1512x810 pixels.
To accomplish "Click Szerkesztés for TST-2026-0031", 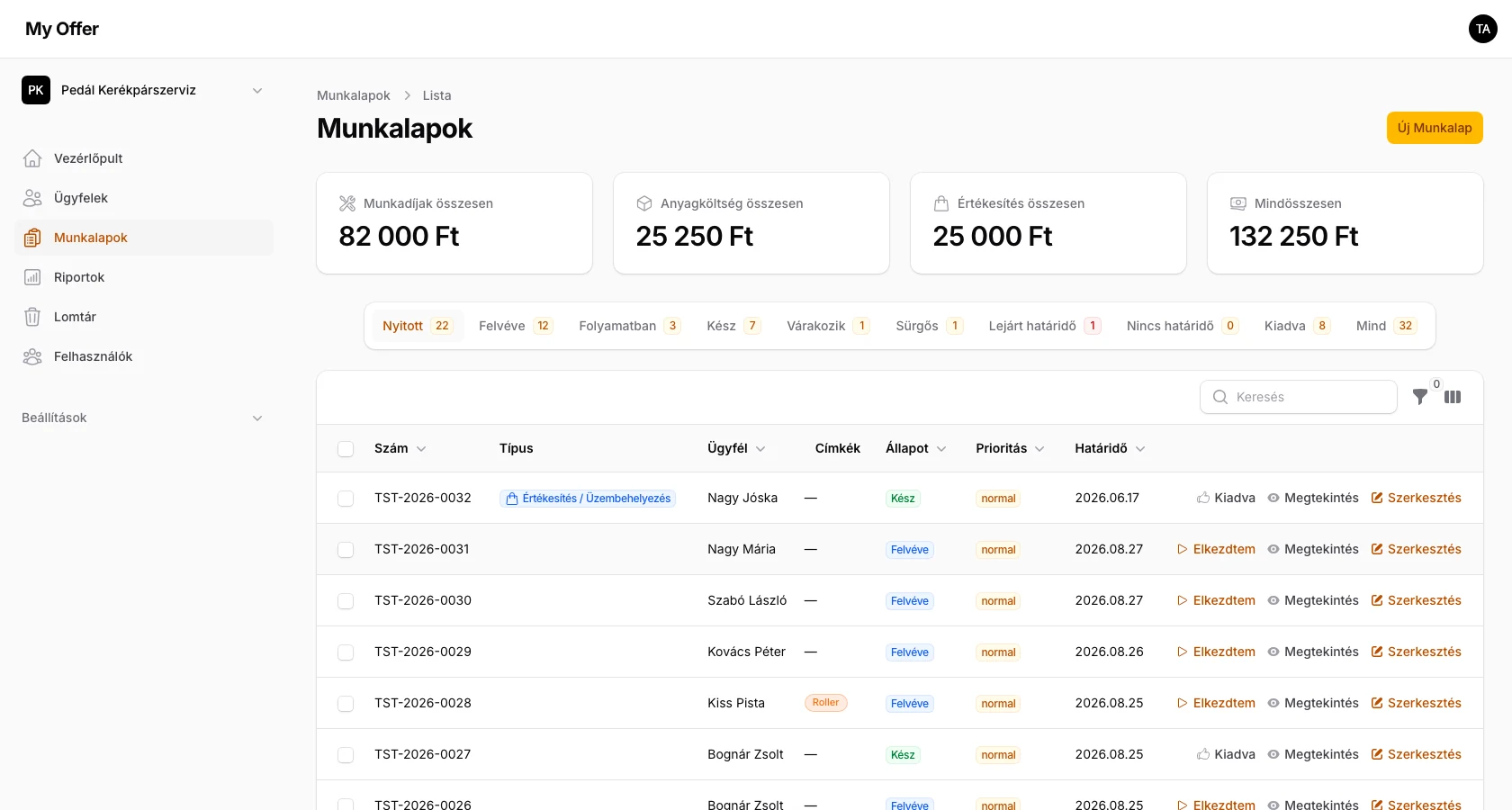I will 1416,549.
